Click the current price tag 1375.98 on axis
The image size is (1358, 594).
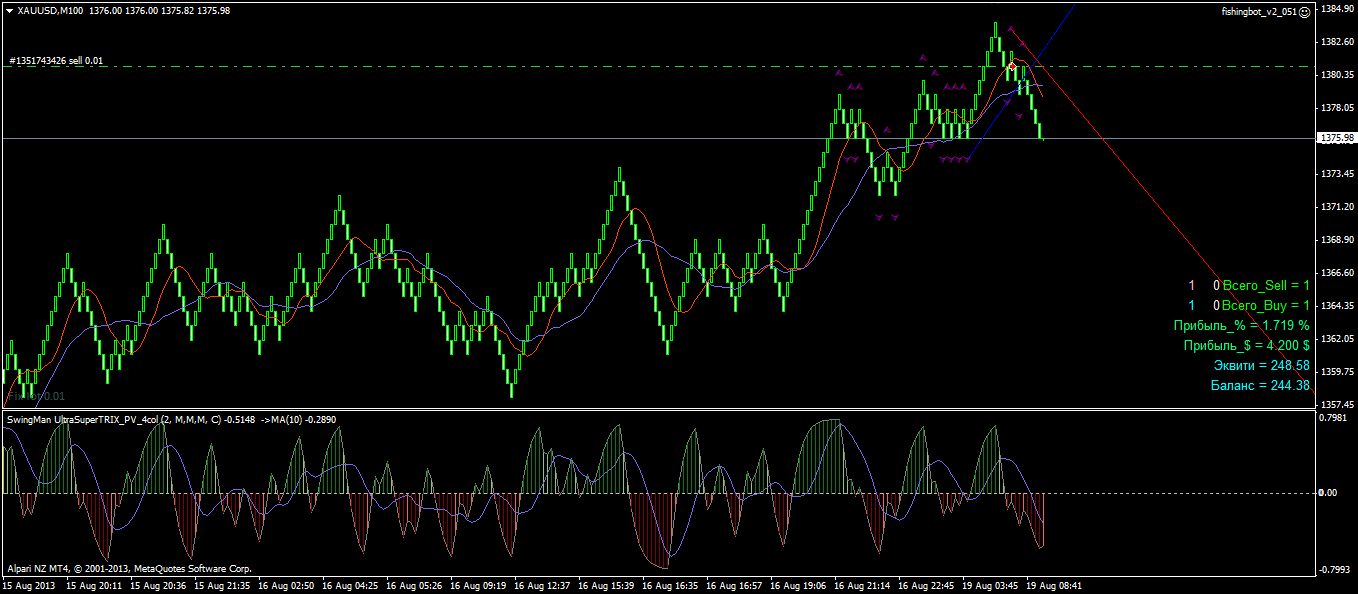coord(1336,138)
